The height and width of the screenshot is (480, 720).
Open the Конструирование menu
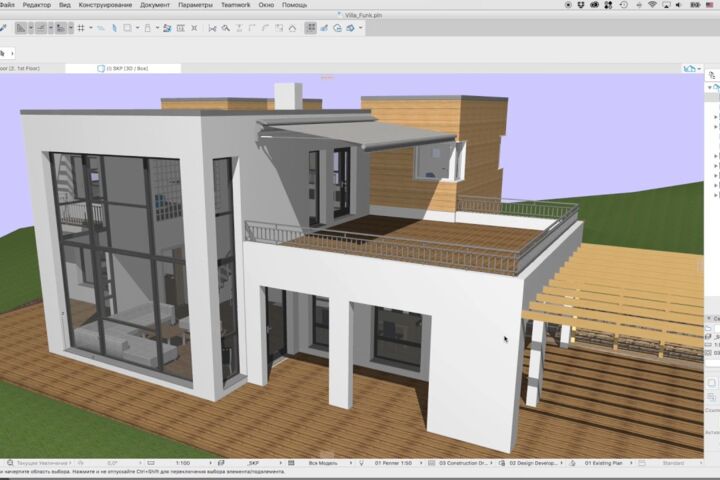point(105,5)
